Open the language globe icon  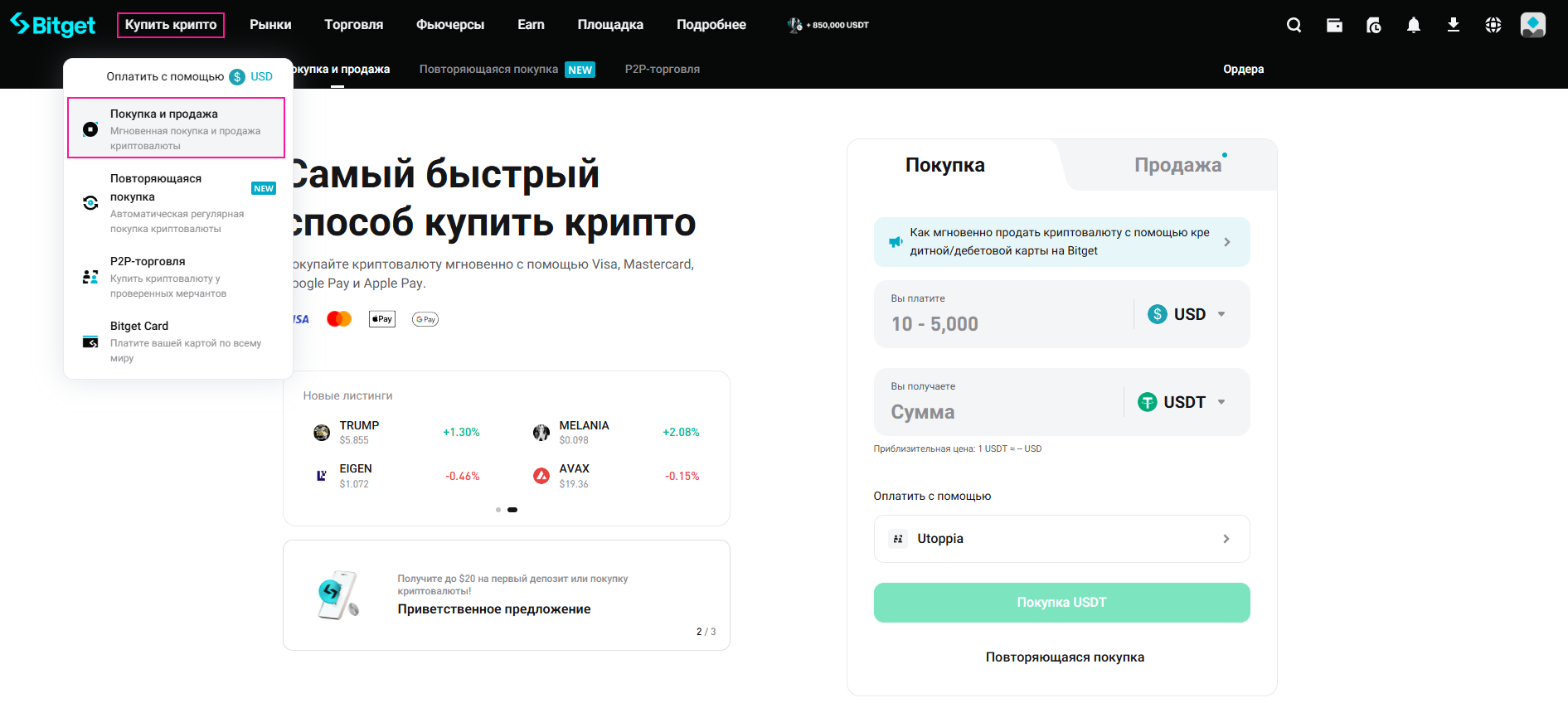click(x=1493, y=25)
